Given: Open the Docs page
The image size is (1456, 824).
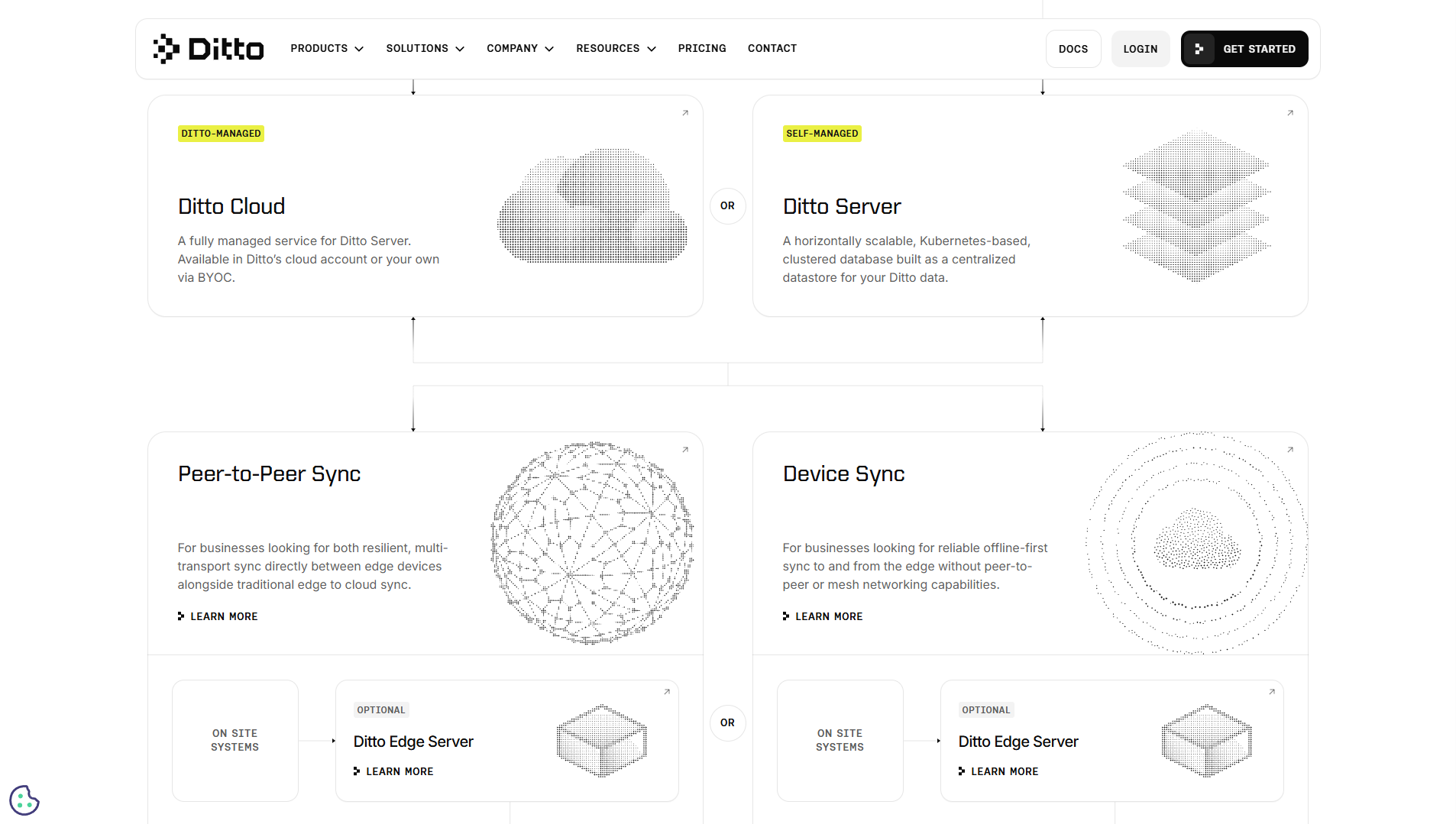Looking at the screenshot, I should point(1073,49).
